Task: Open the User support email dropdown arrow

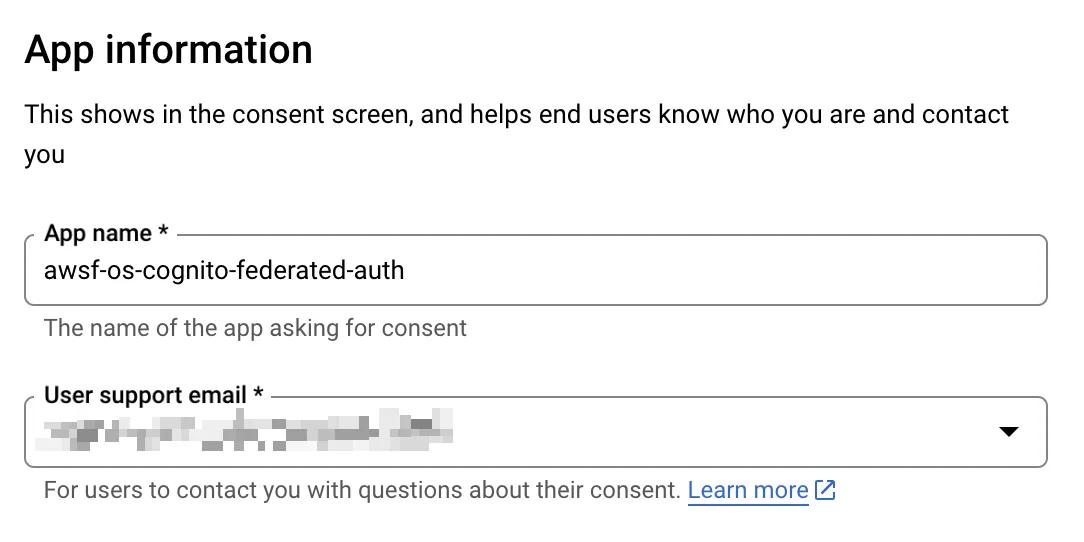Action: click(x=1009, y=432)
